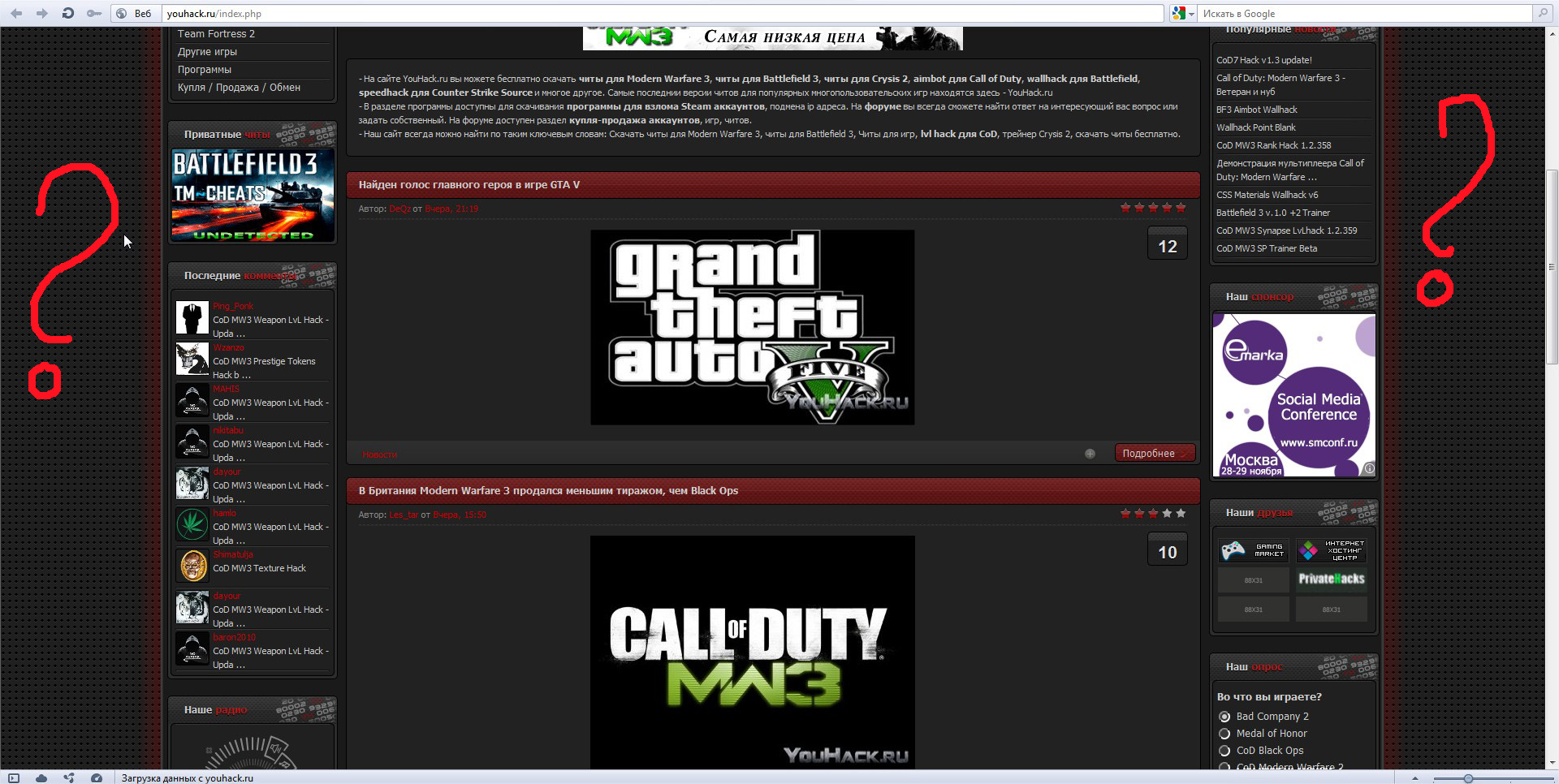Toggle the panels icon in the status bar
This screenshot has height=784, width=1559.
coord(14,778)
